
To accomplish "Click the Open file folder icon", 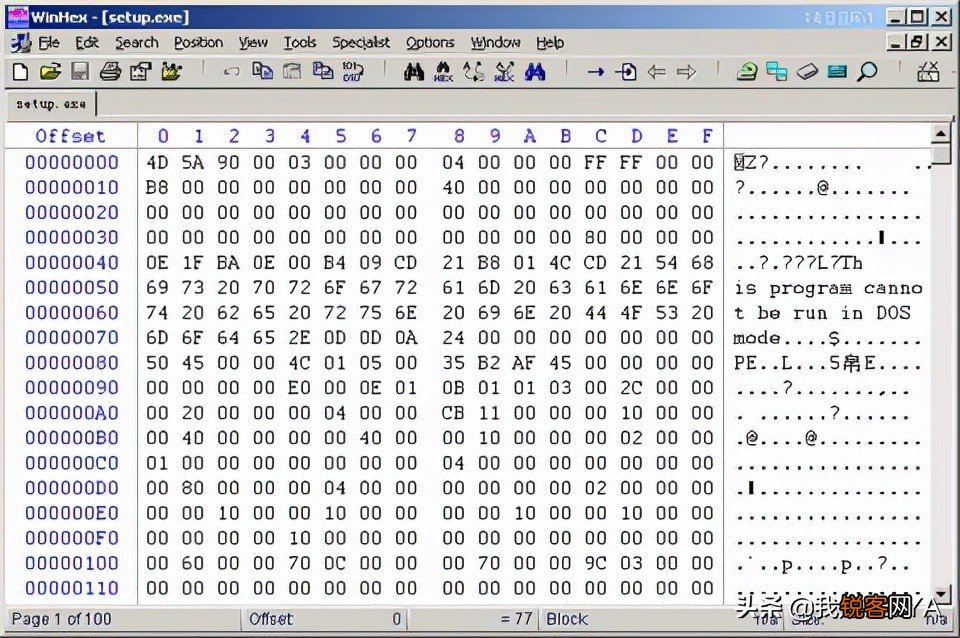I will click(50, 72).
